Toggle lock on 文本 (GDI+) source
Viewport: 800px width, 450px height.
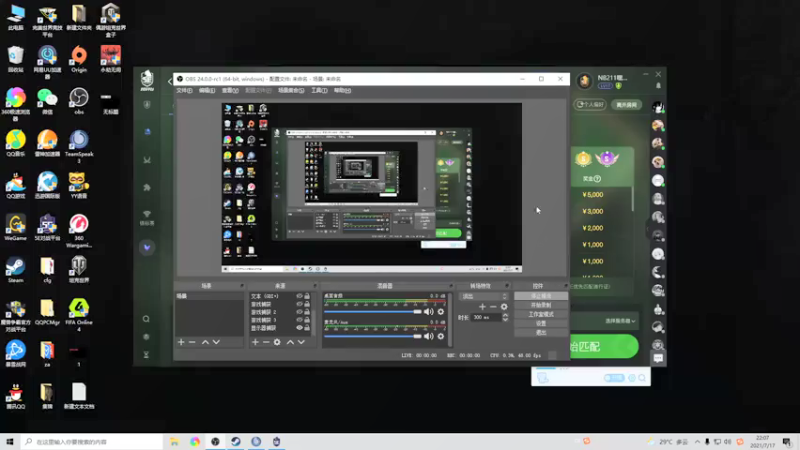point(307,296)
